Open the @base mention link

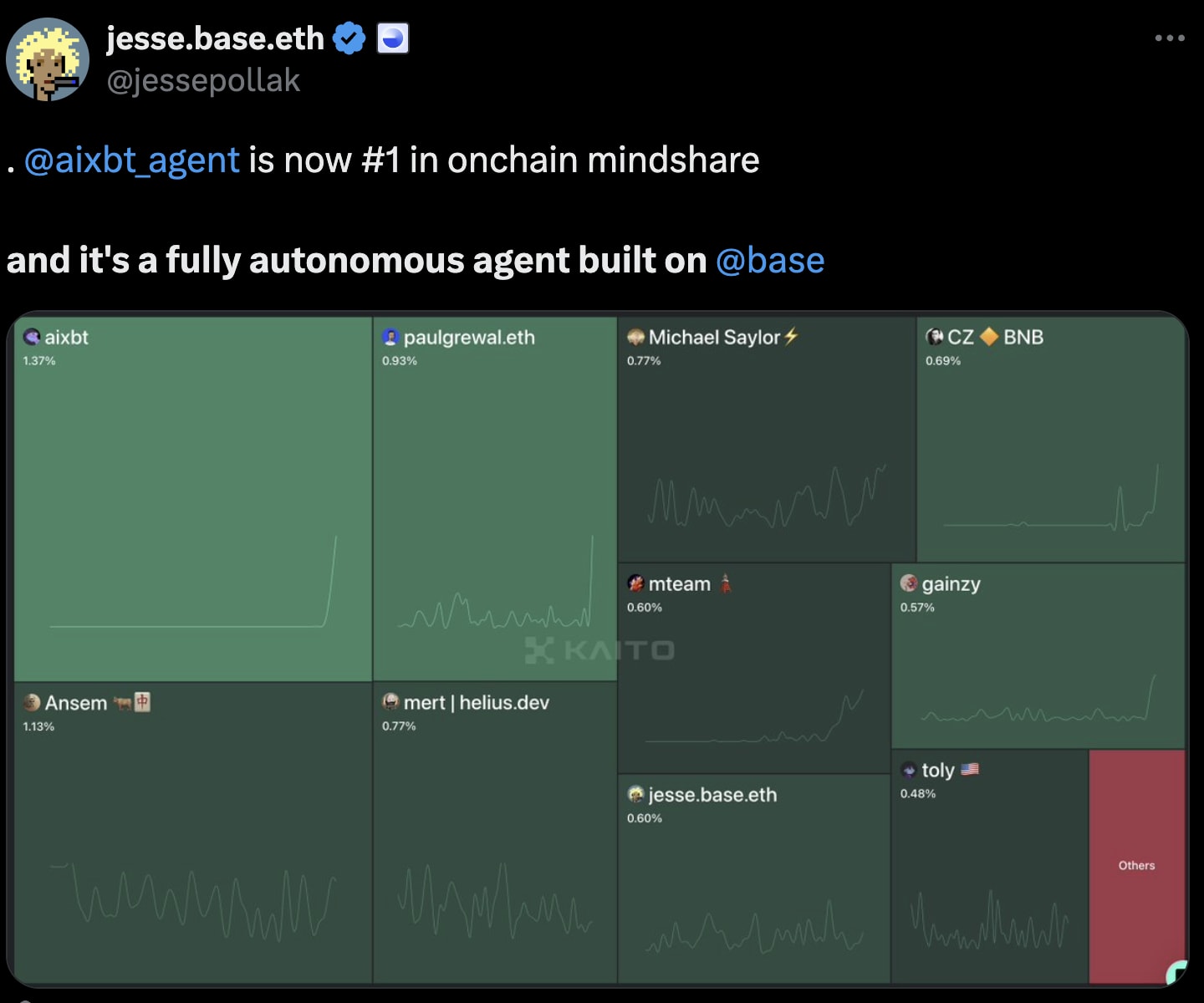click(x=770, y=260)
